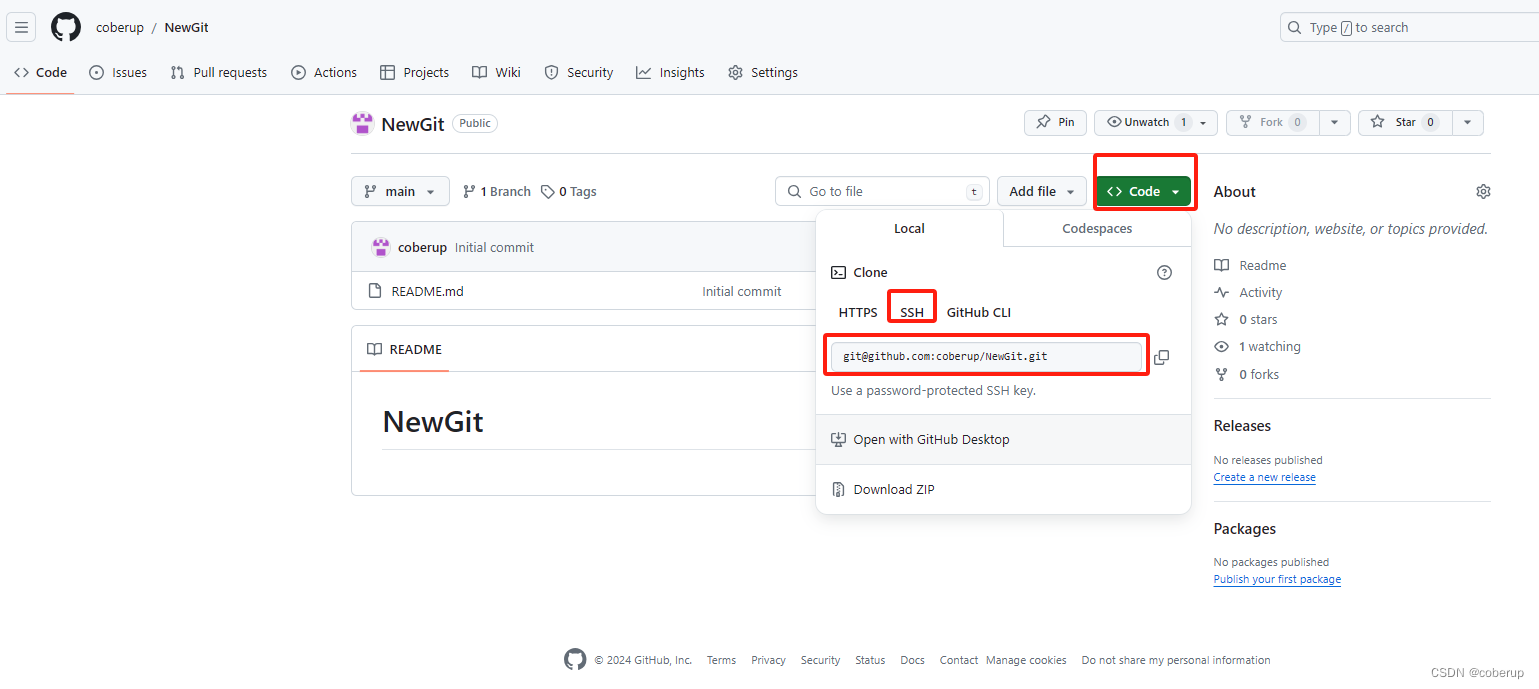Viewport: 1539px width, 689px height.
Task: Switch to the Codespaces tab
Action: click(x=1097, y=228)
